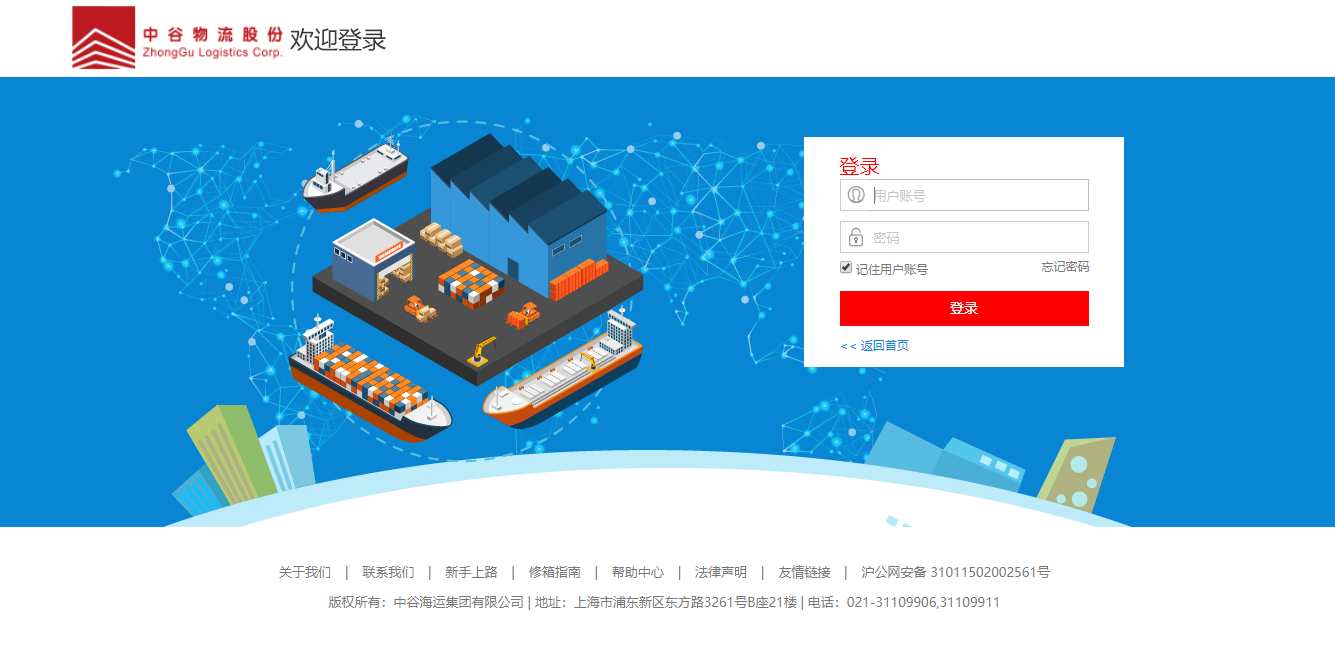Click the user avatar icon in account field

[x=856, y=195]
